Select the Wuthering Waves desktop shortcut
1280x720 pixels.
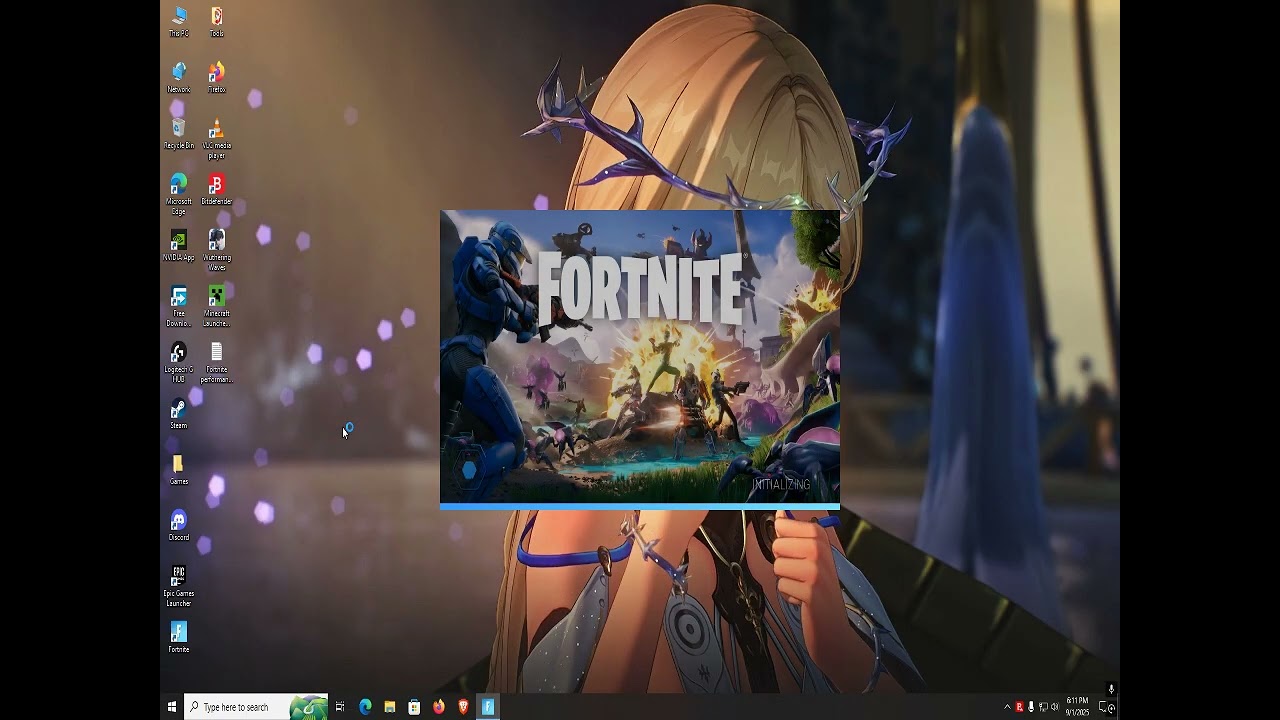[216, 251]
